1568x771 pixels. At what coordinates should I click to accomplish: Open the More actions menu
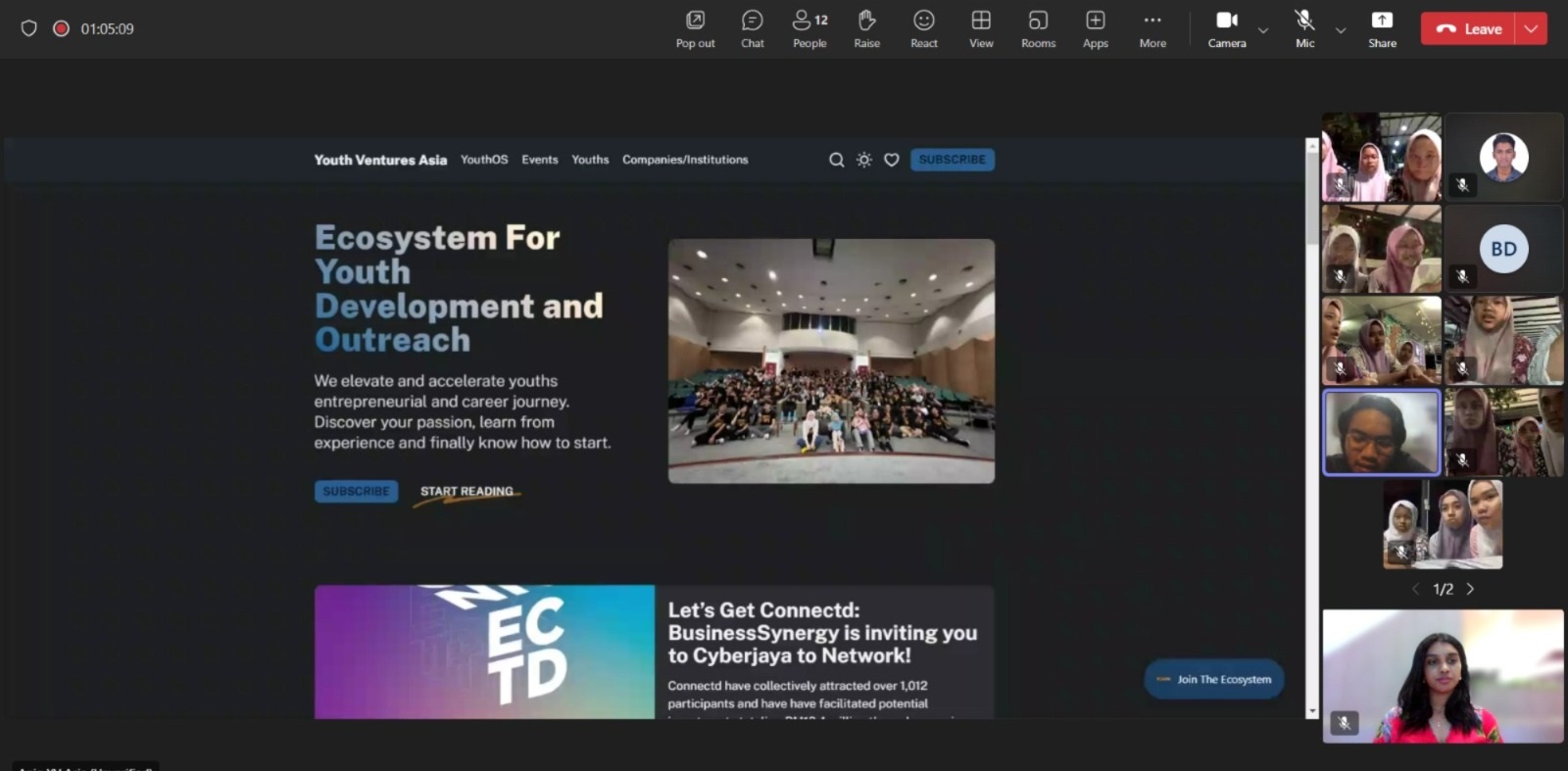click(x=1152, y=28)
